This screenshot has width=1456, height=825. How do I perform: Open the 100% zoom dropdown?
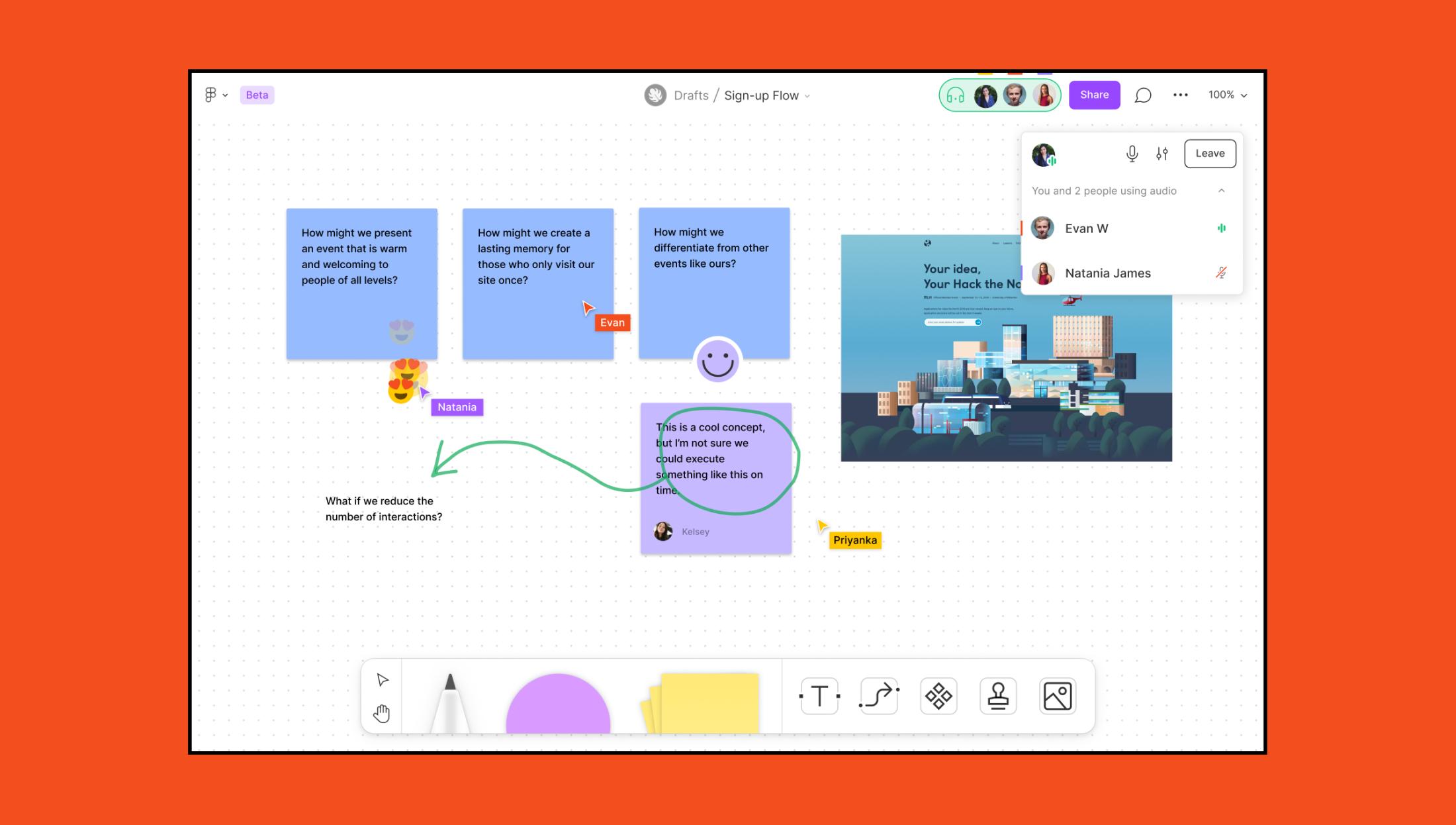pyautogui.click(x=1228, y=95)
